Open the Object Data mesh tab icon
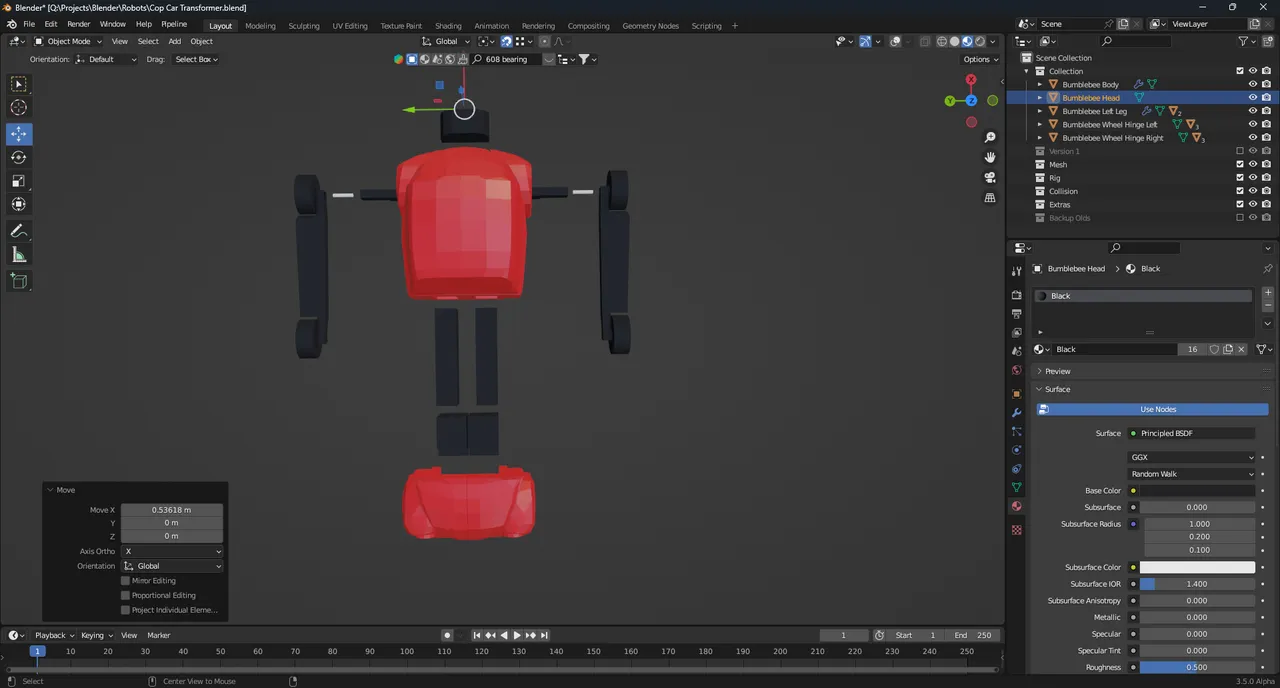The image size is (1280, 688). pyautogui.click(x=1017, y=487)
